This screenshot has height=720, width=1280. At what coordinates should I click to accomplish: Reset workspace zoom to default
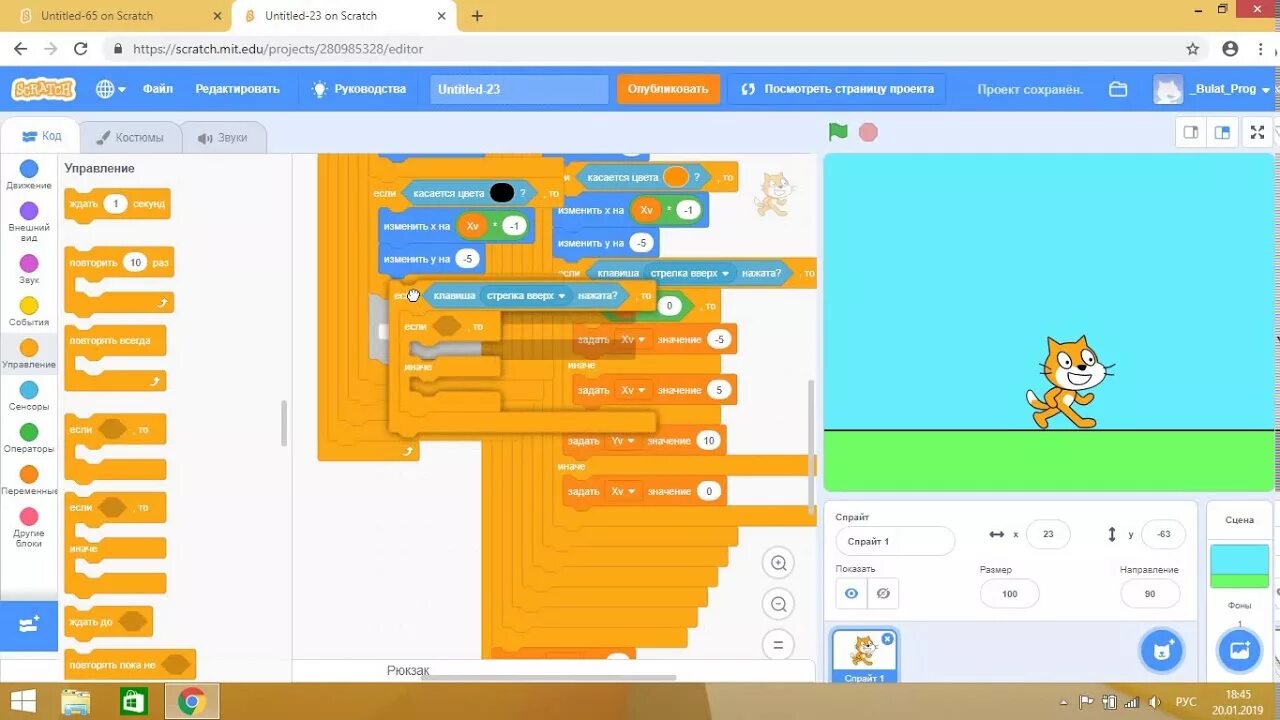coord(778,644)
